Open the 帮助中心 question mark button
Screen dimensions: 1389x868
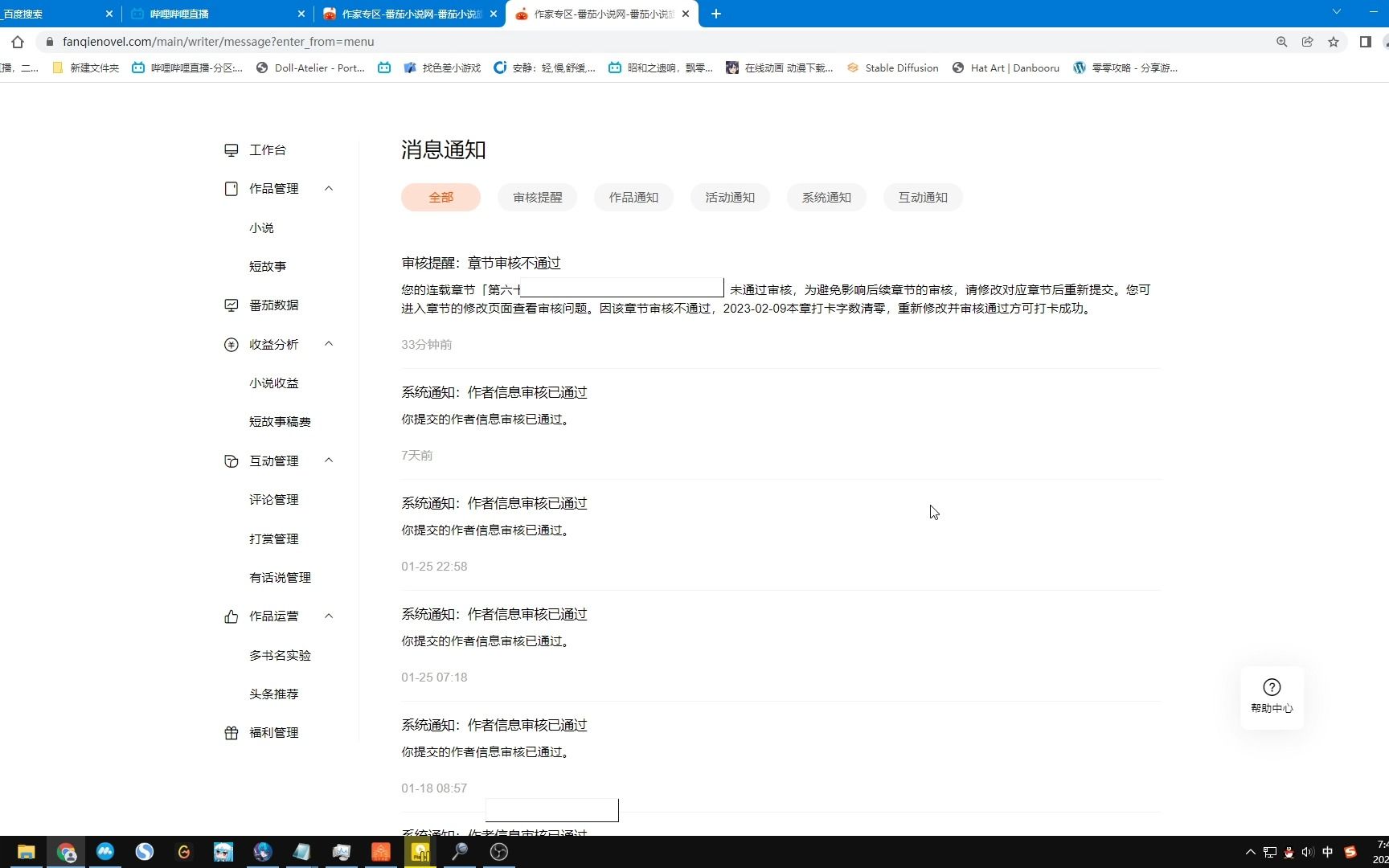click(x=1272, y=696)
